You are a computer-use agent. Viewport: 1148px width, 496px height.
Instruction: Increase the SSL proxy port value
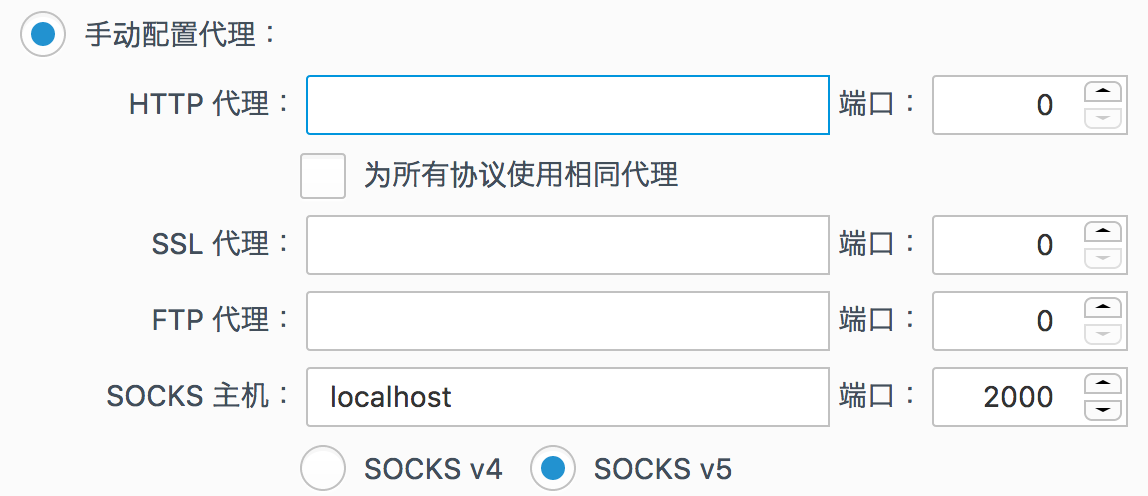[x=1103, y=232]
